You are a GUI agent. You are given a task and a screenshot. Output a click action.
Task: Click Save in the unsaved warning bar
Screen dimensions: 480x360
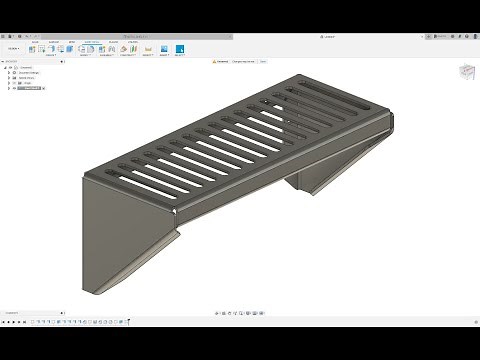coord(263,62)
